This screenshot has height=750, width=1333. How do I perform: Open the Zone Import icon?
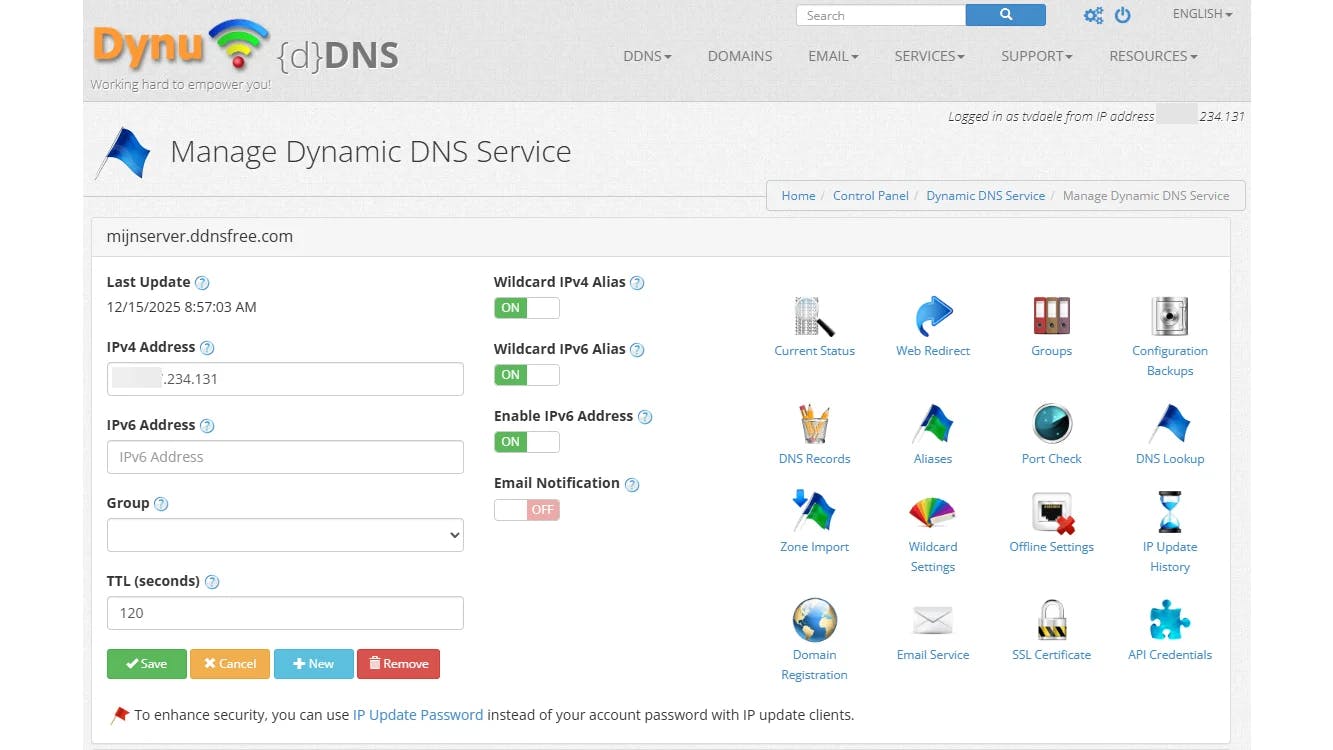(x=814, y=511)
